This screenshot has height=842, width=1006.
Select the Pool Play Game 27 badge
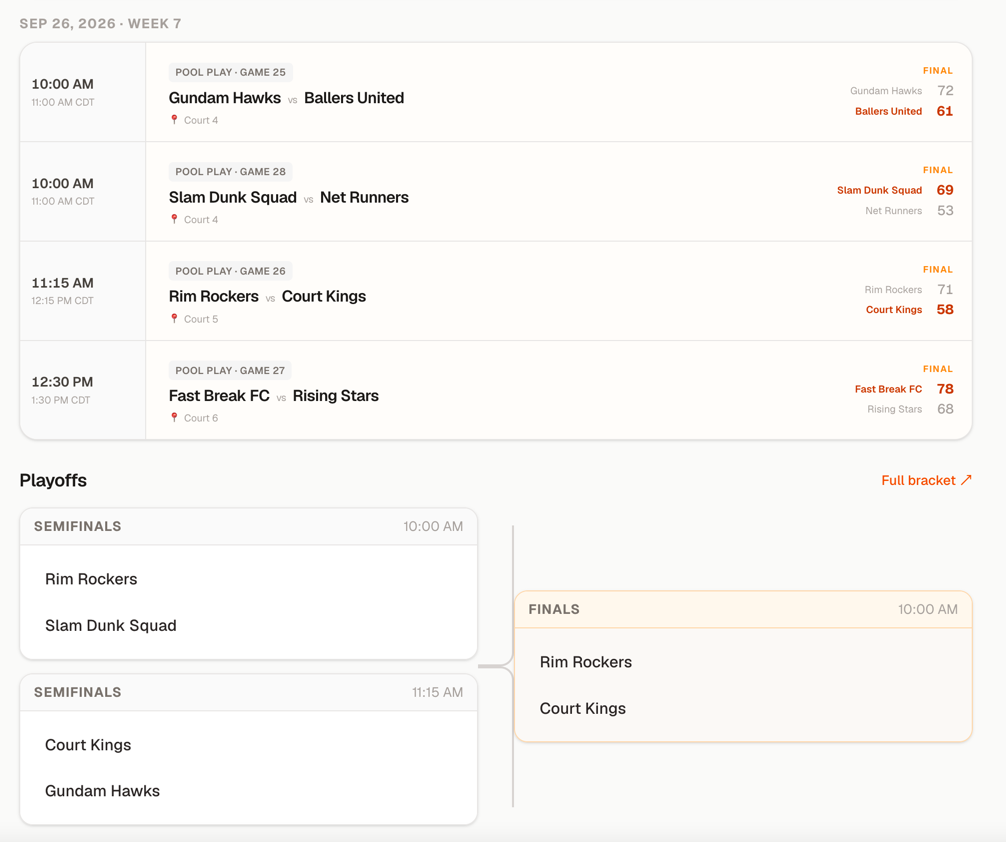pos(230,370)
